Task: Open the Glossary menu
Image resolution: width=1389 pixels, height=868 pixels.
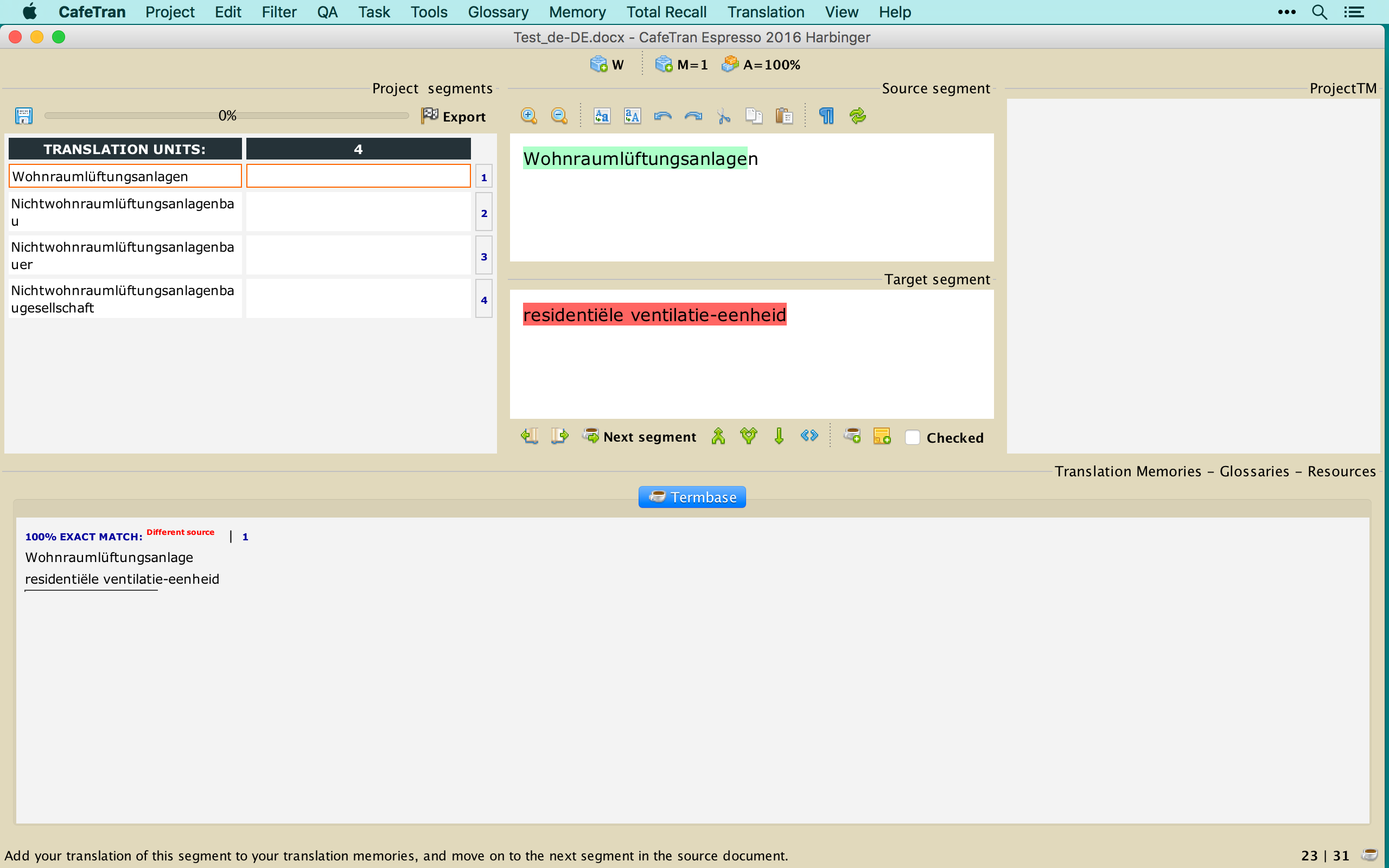Action: (498, 12)
